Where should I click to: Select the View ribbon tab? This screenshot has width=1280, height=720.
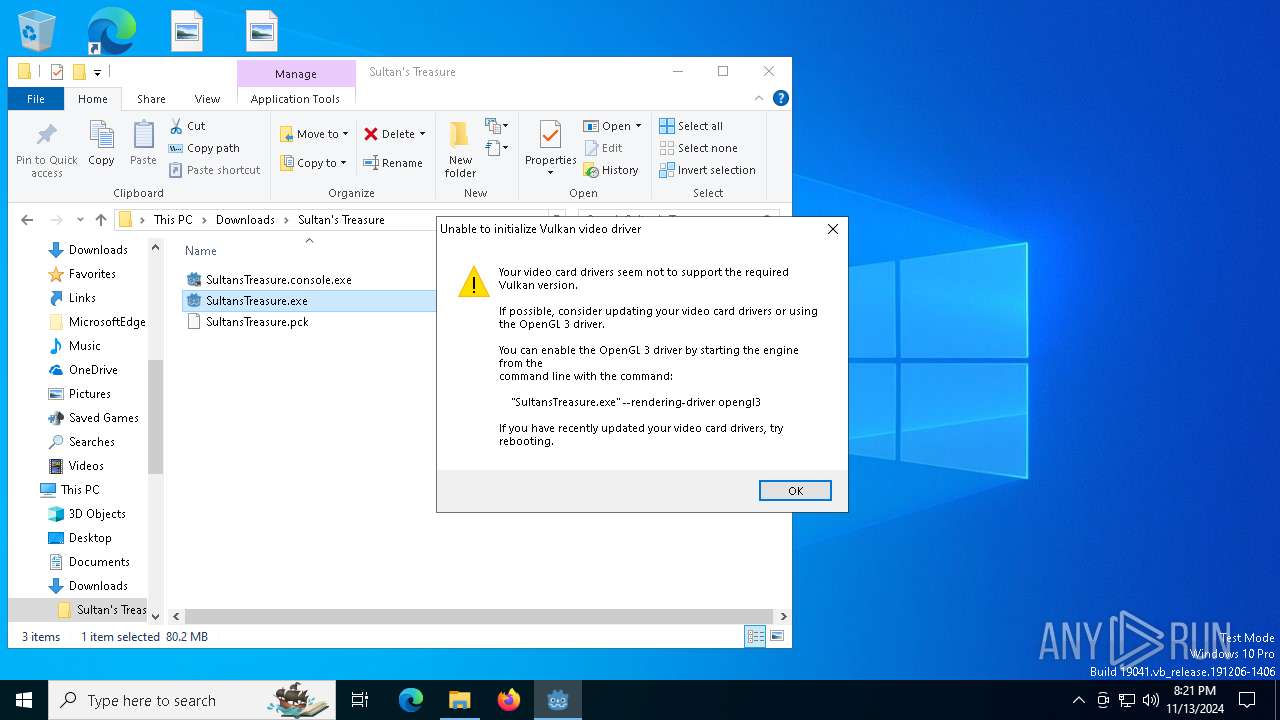pyautogui.click(x=207, y=99)
